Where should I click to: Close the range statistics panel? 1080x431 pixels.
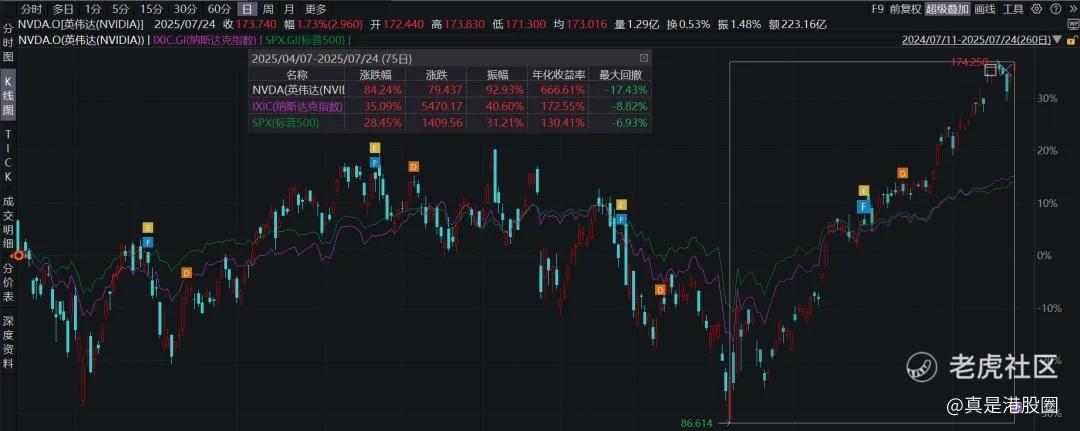tap(644, 59)
